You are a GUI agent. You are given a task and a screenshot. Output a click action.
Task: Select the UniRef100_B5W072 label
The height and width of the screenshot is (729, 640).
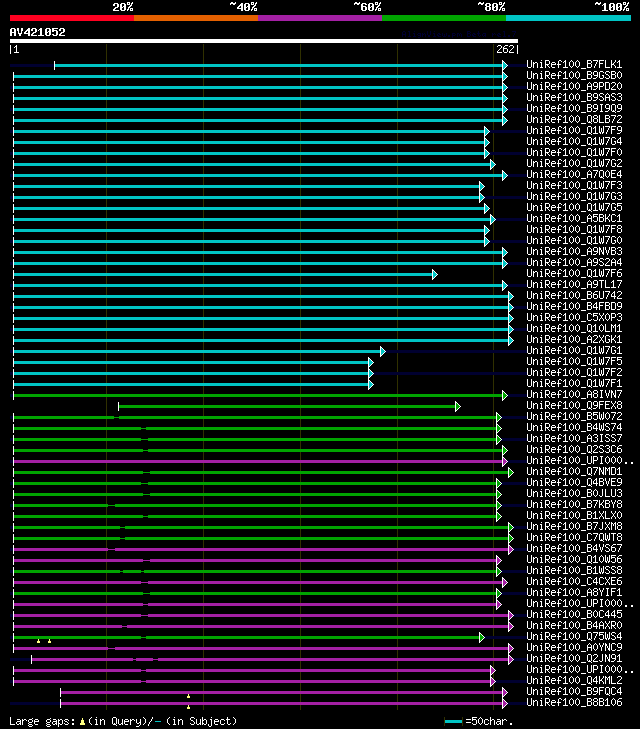click(x=574, y=417)
